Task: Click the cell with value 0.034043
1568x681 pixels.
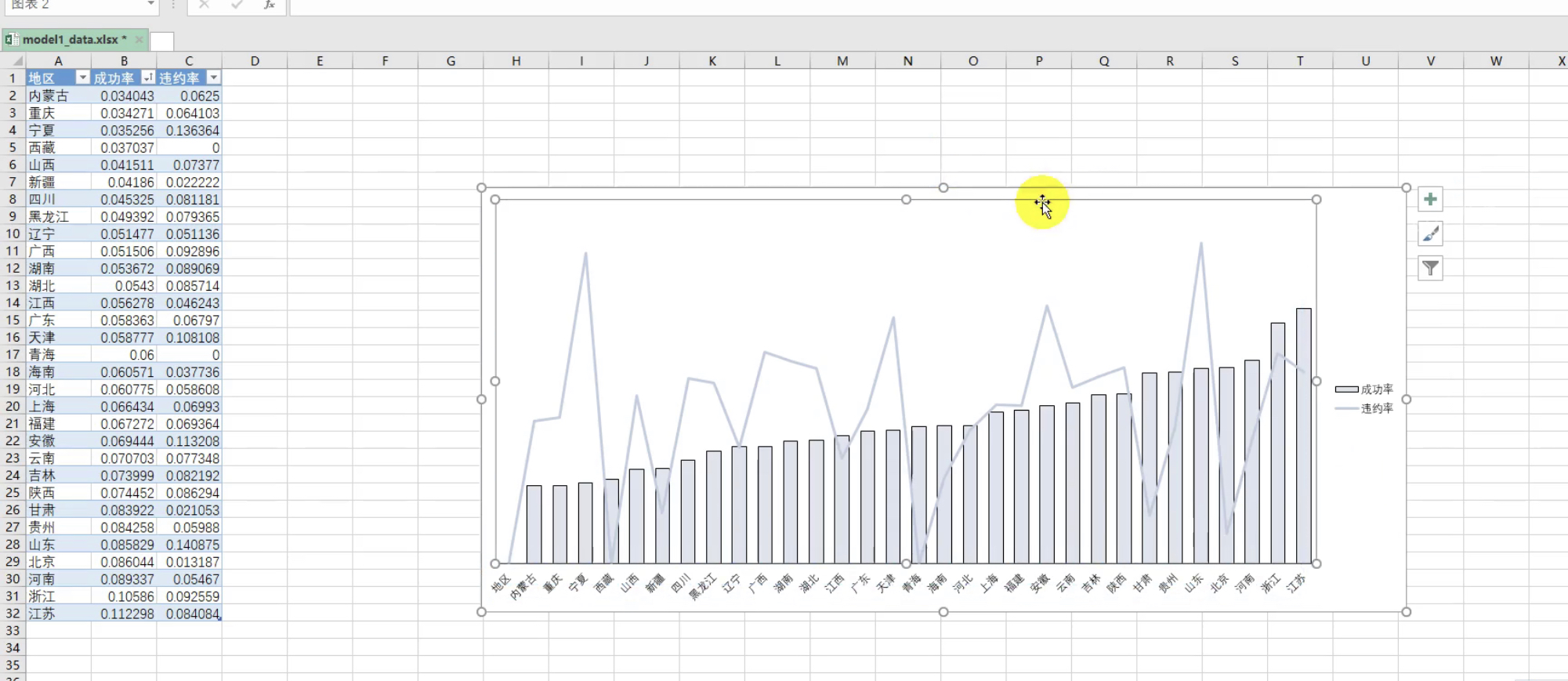Action: pyautogui.click(x=124, y=96)
